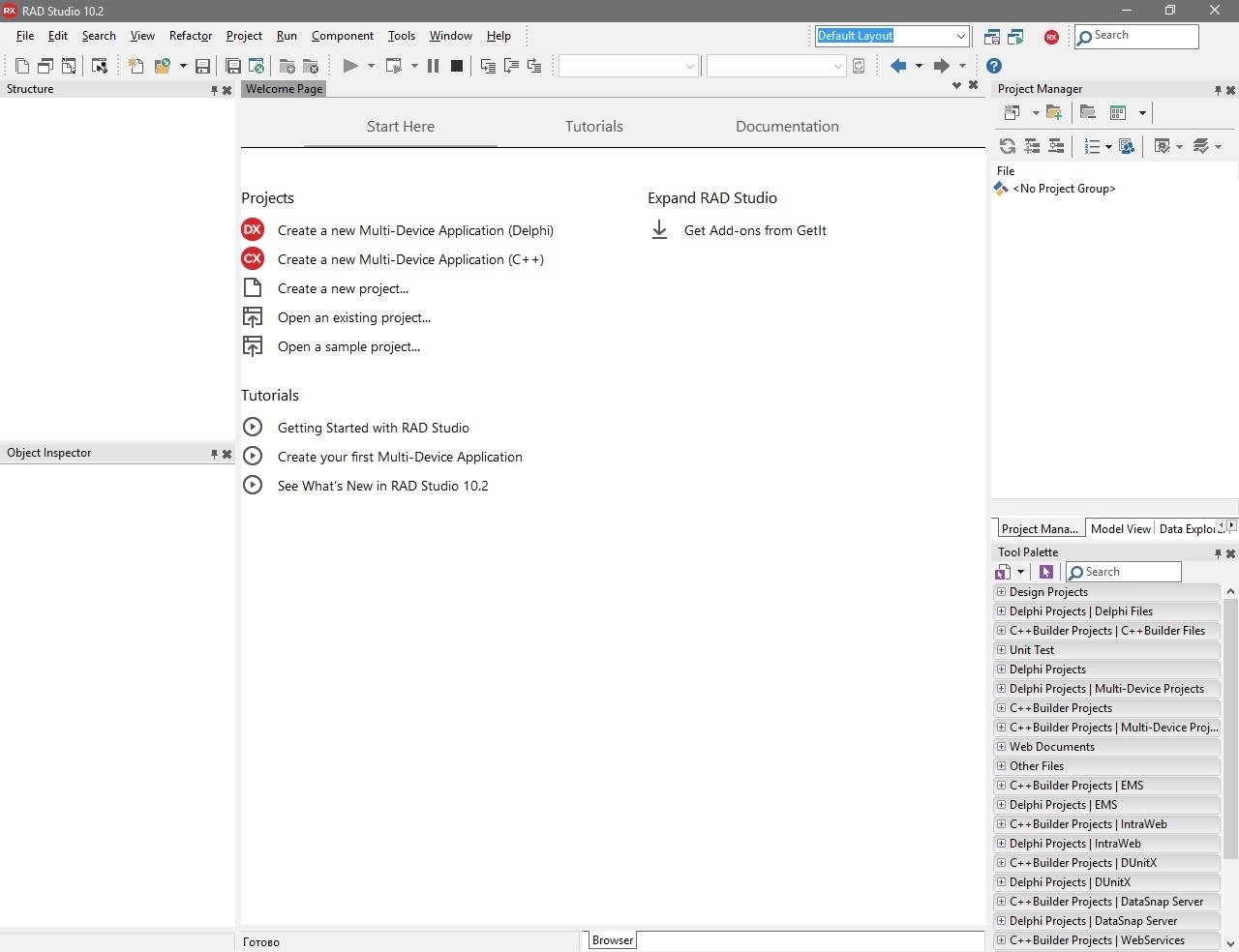The width and height of the screenshot is (1239, 952).
Task: Close the Welcome Page tab
Action: tap(974, 85)
